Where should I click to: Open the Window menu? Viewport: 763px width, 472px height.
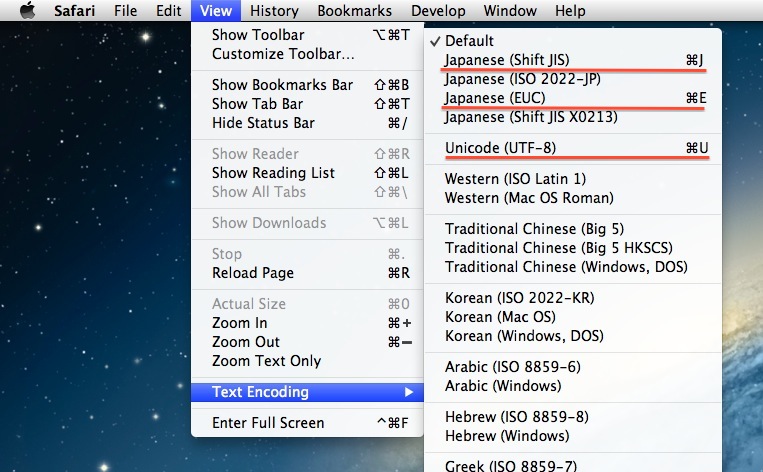pos(510,11)
